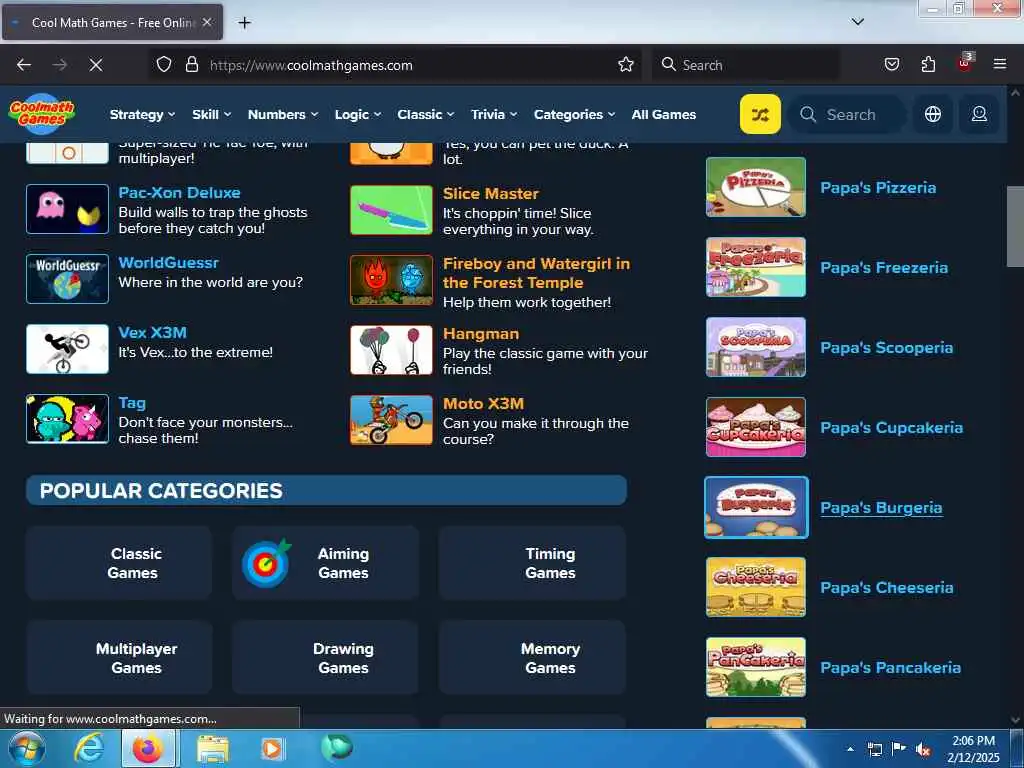This screenshot has height=768, width=1024.
Task: Click the muted volume tray icon
Action: (923, 750)
